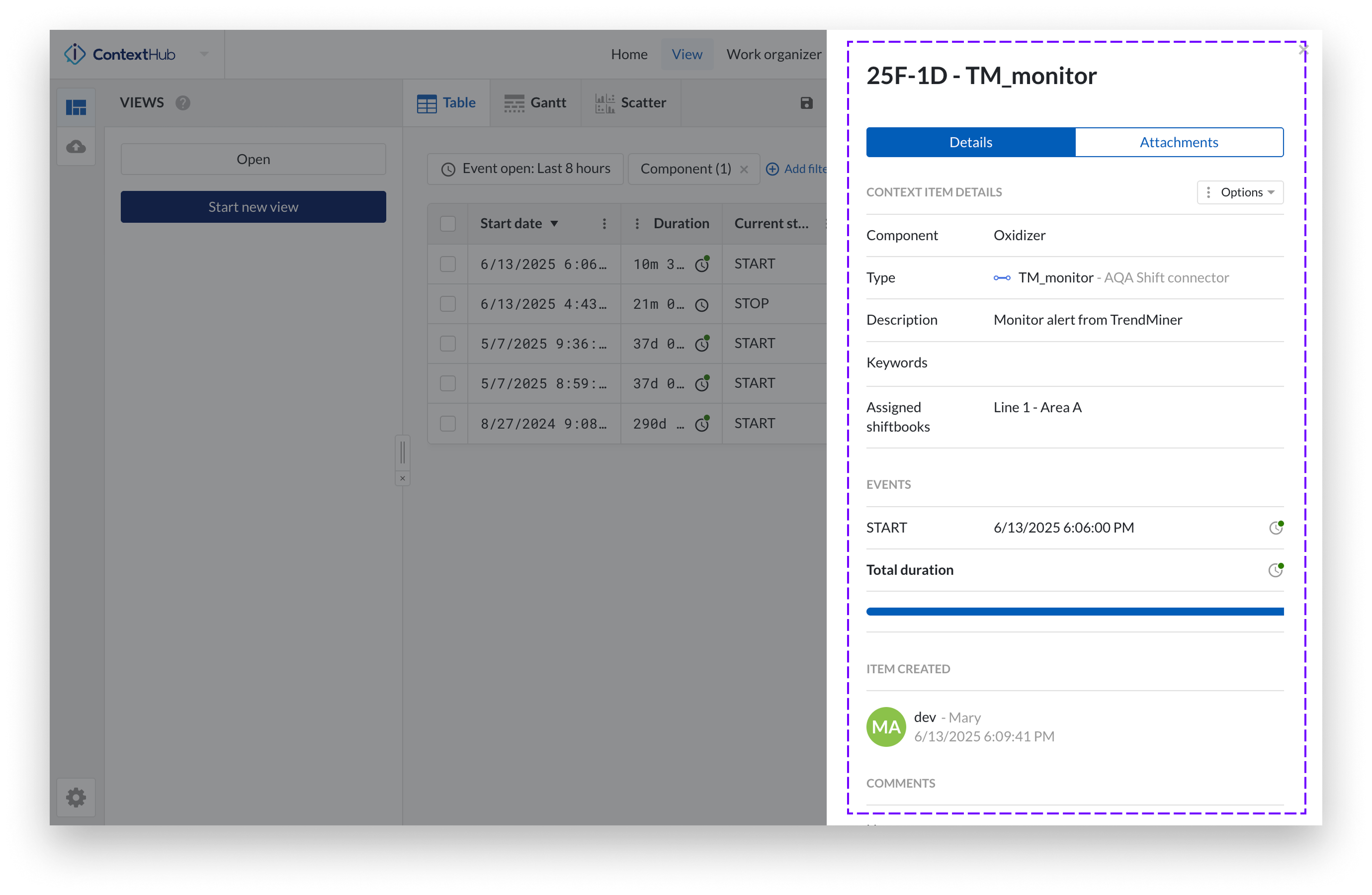Expand the ContextHub app switcher arrow
This screenshot has width=1372, height=895.
(x=204, y=54)
